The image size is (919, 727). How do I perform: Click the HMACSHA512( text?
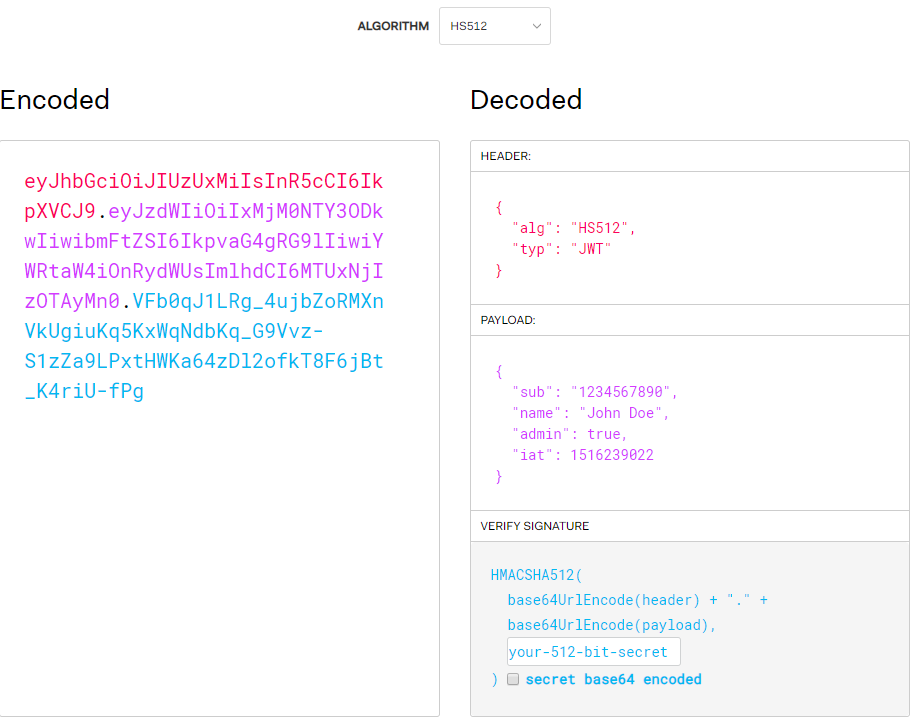pyautogui.click(x=536, y=575)
